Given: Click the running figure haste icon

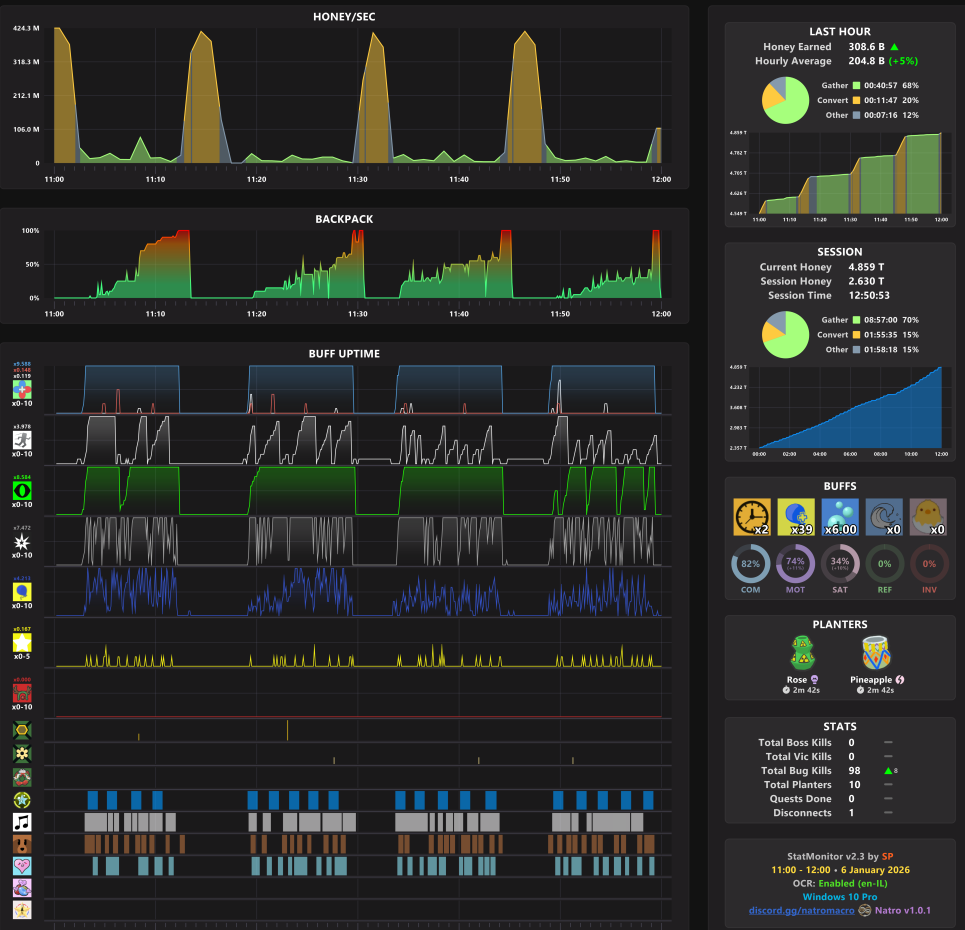Looking at the screenshot, I should click(x=22, y=440).
